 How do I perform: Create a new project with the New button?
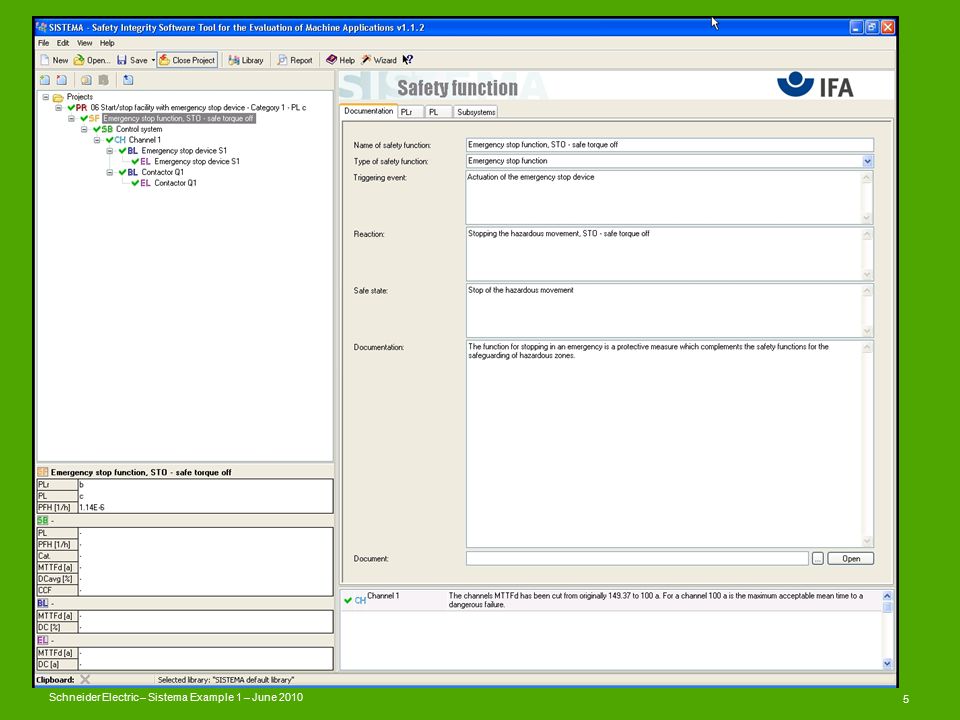[x=54, y=60]
